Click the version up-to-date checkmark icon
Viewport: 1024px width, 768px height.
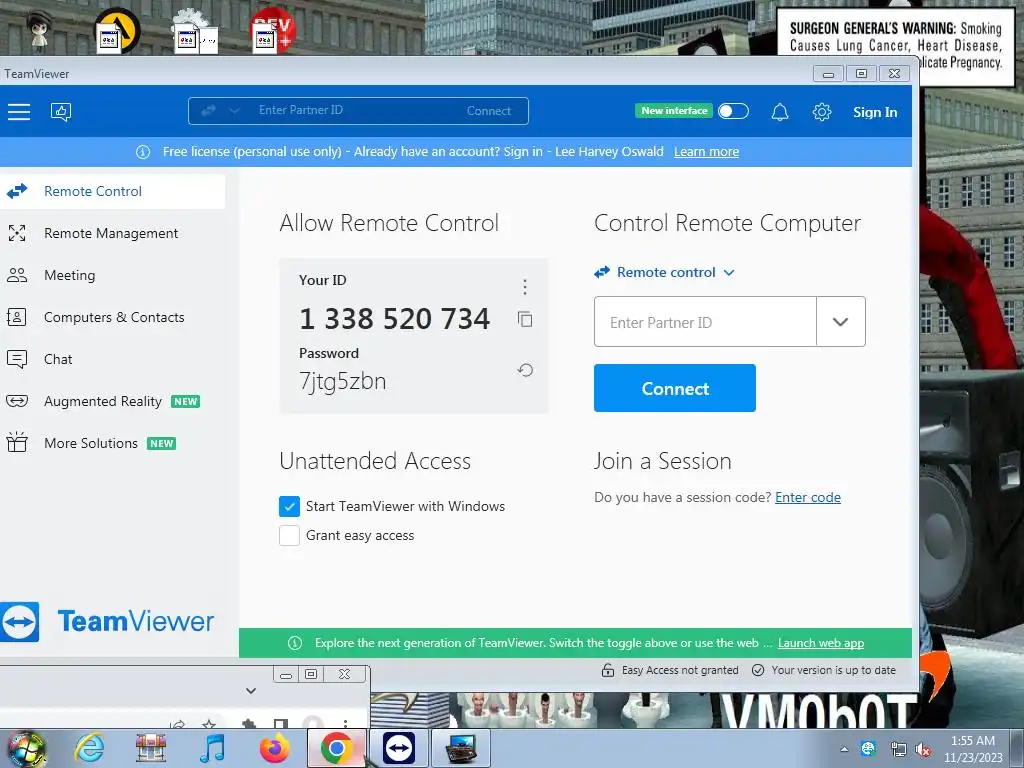tap(758, 670)
